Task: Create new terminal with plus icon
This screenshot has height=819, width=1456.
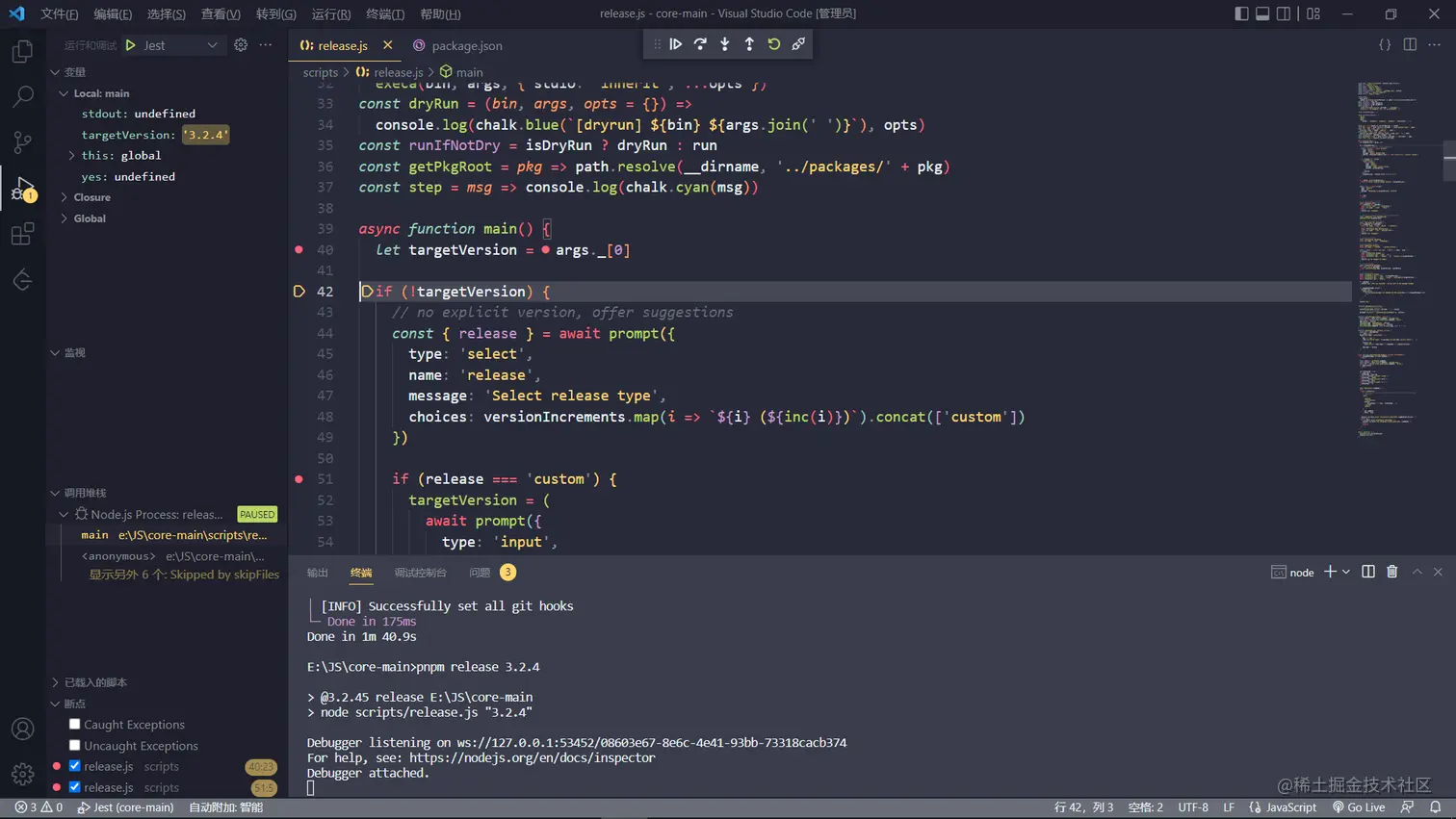Action: pos(1330,572)
